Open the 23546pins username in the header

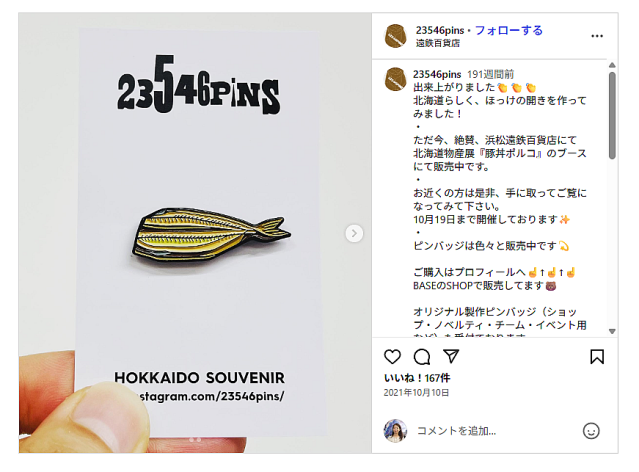click(x=440, y=30)
